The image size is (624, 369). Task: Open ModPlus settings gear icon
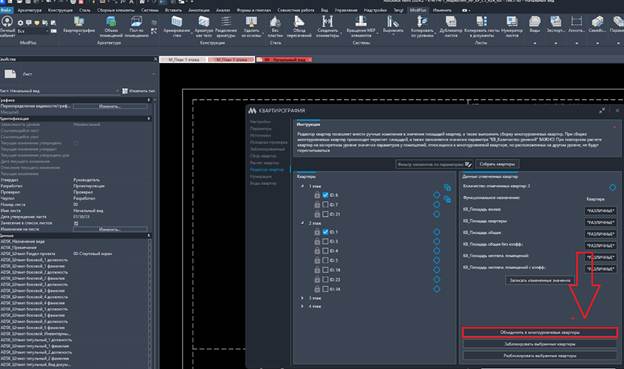(21, 23)
